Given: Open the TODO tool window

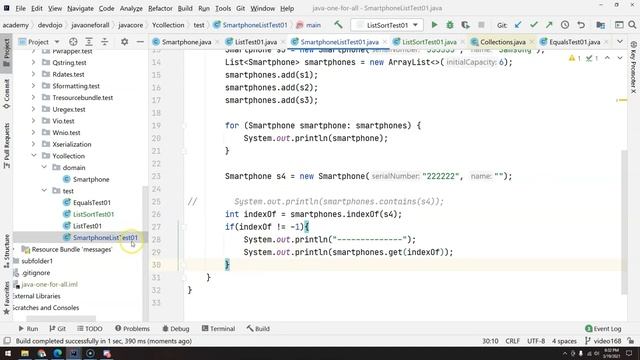Looking at the screenshot, I should click(90, 328).
